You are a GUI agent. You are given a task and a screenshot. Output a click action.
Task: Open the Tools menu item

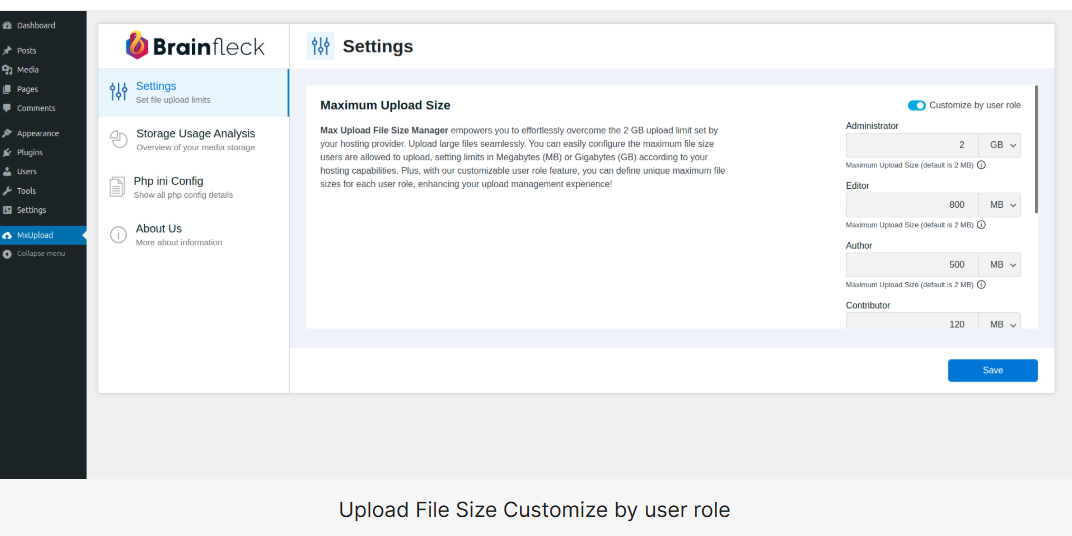click(x=43, y=191)
